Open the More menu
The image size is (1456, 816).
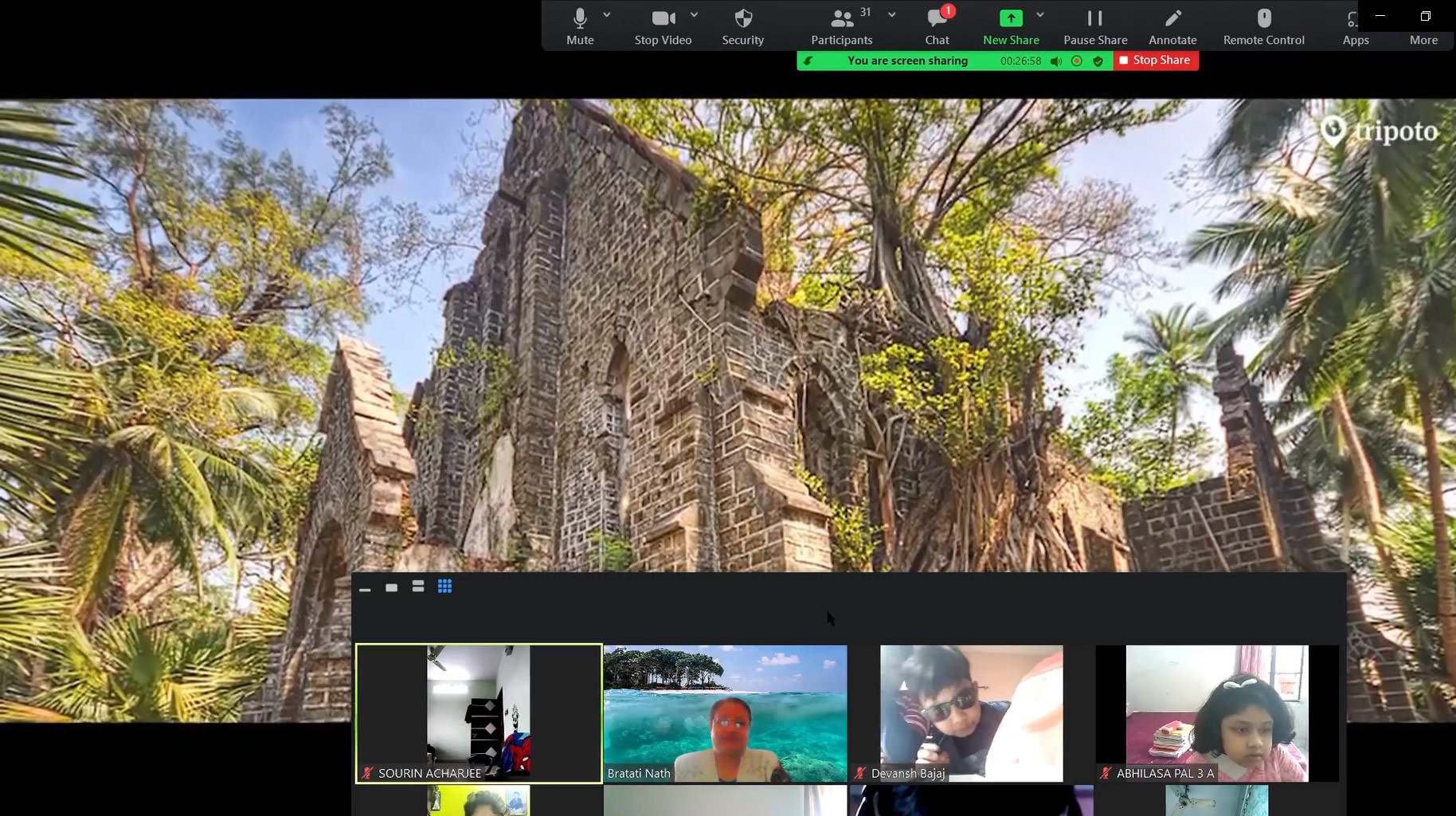click(x=1423, y=39)
